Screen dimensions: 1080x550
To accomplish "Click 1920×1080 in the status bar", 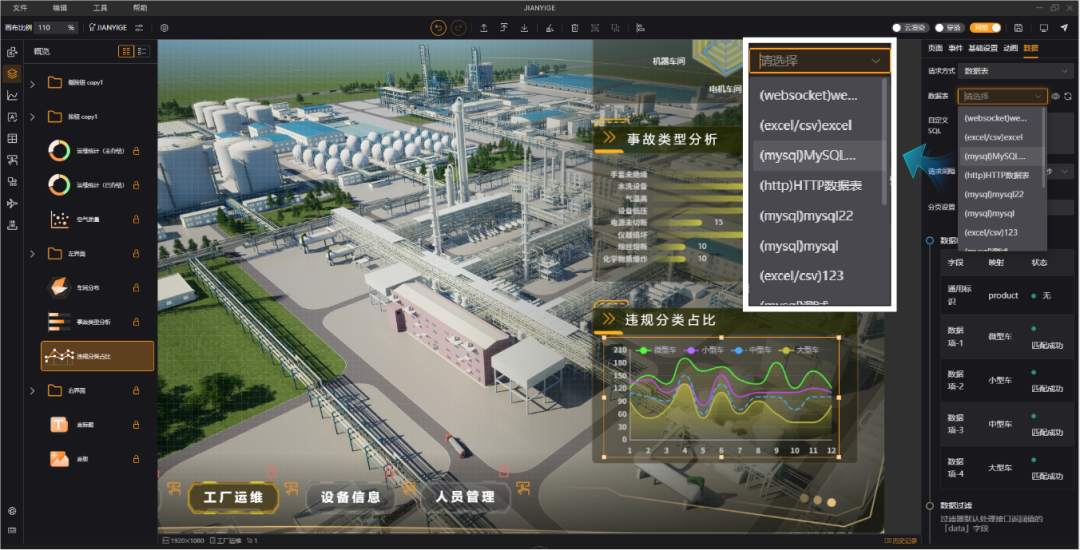I will coord(183,541).
